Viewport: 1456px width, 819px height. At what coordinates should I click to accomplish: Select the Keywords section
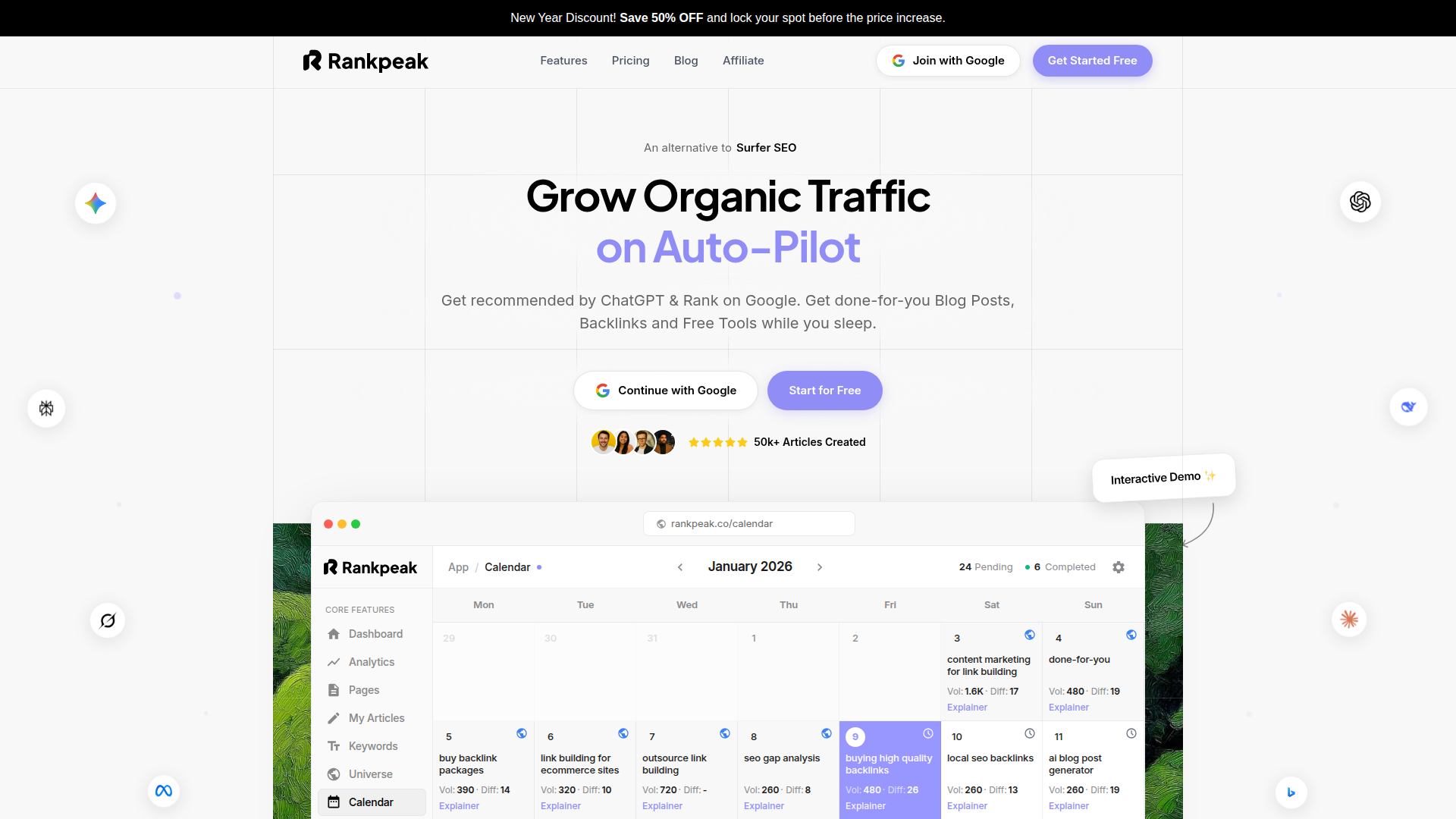372,745
